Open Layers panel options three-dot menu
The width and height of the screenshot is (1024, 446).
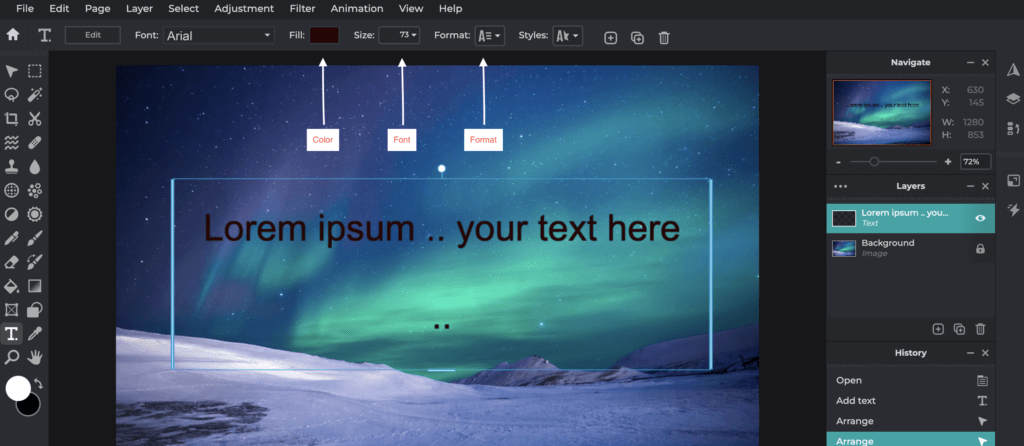pyautogui.click(x=840, y=187)
